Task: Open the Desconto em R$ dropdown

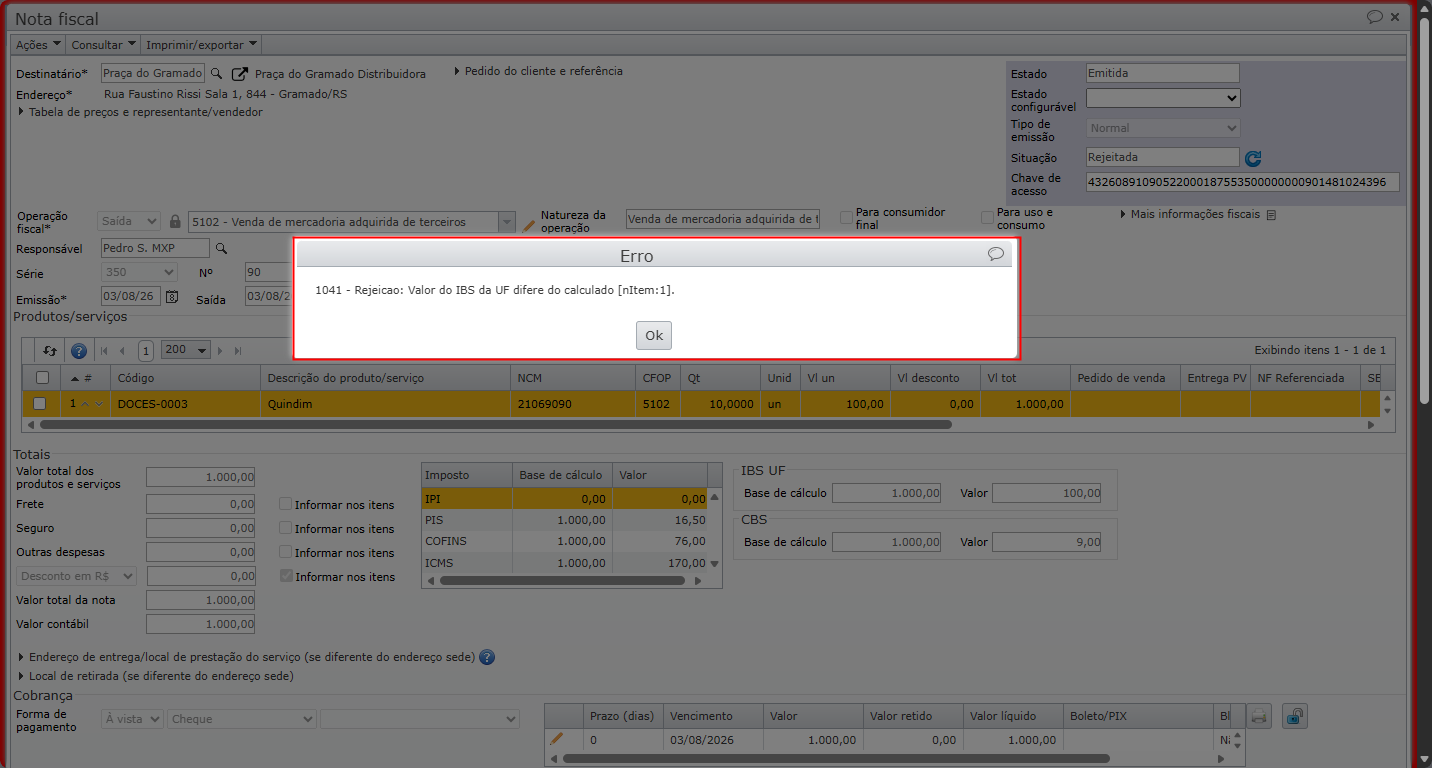Action: (x=76, y=576)
